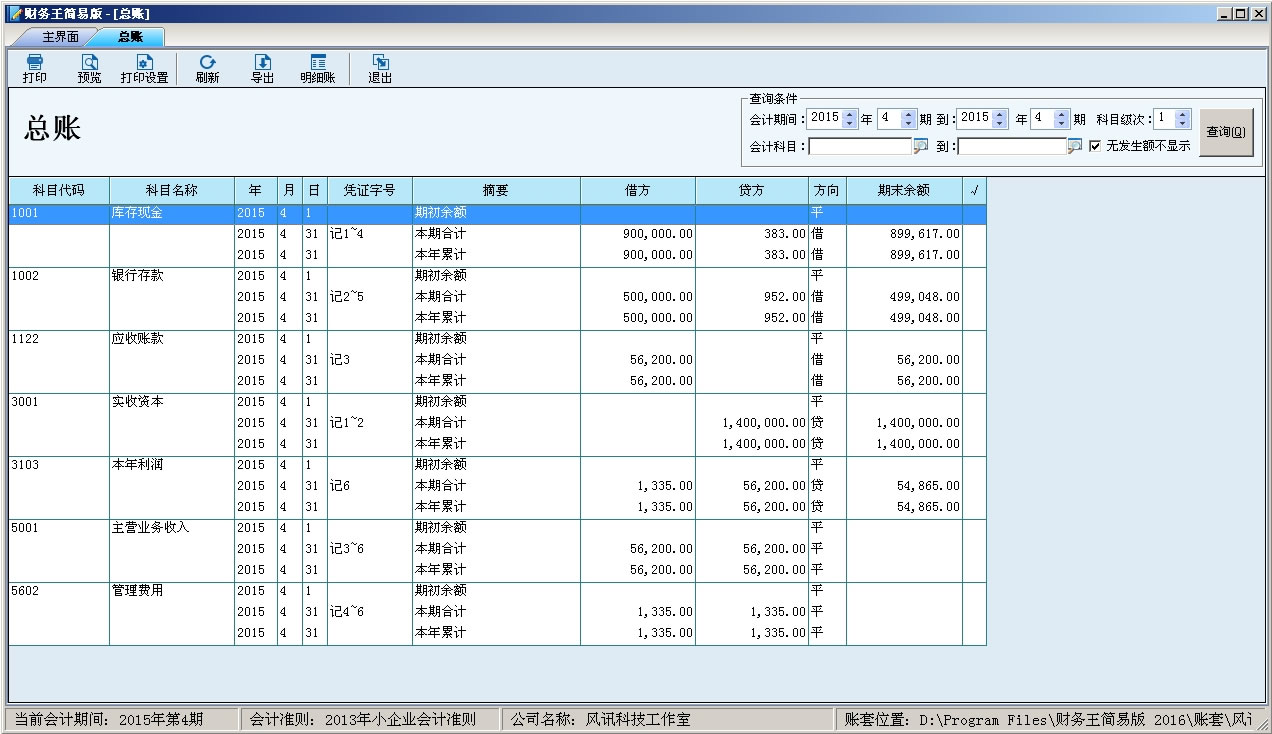Decrease the ending year spinner value

point(1000,123)
